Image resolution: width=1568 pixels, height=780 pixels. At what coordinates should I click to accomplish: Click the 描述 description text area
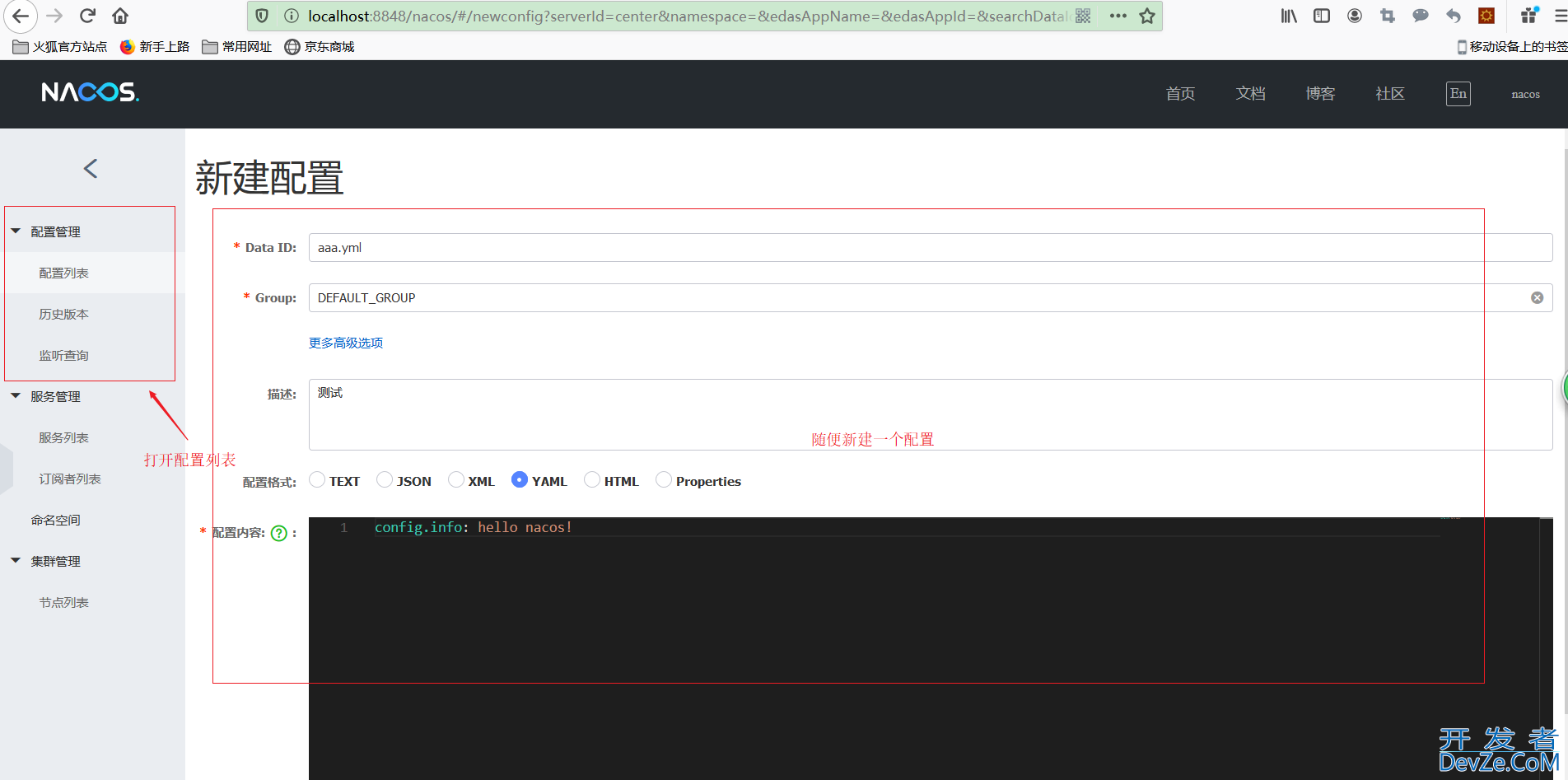pos(931,414)
